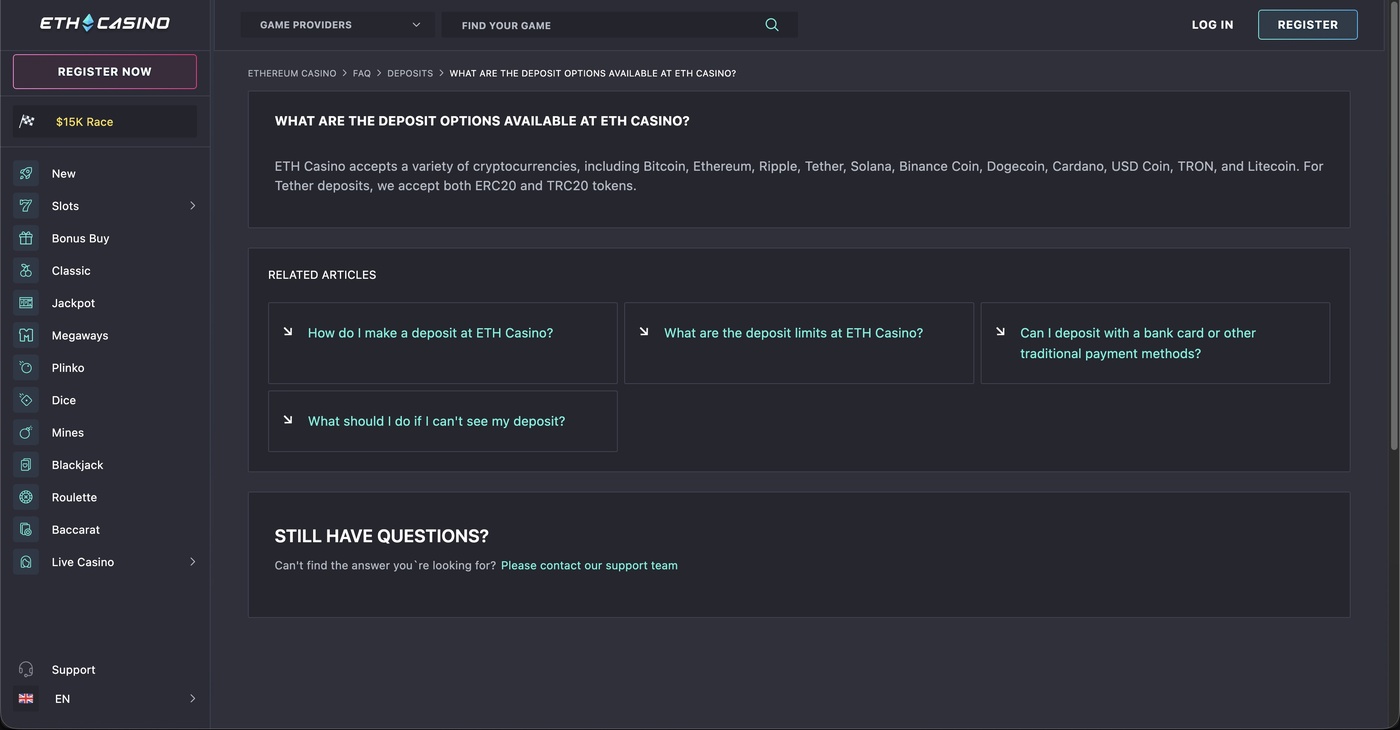Click arrow icon beside deposit limits article
1400x730 pixels.
[x=644, y=331]
